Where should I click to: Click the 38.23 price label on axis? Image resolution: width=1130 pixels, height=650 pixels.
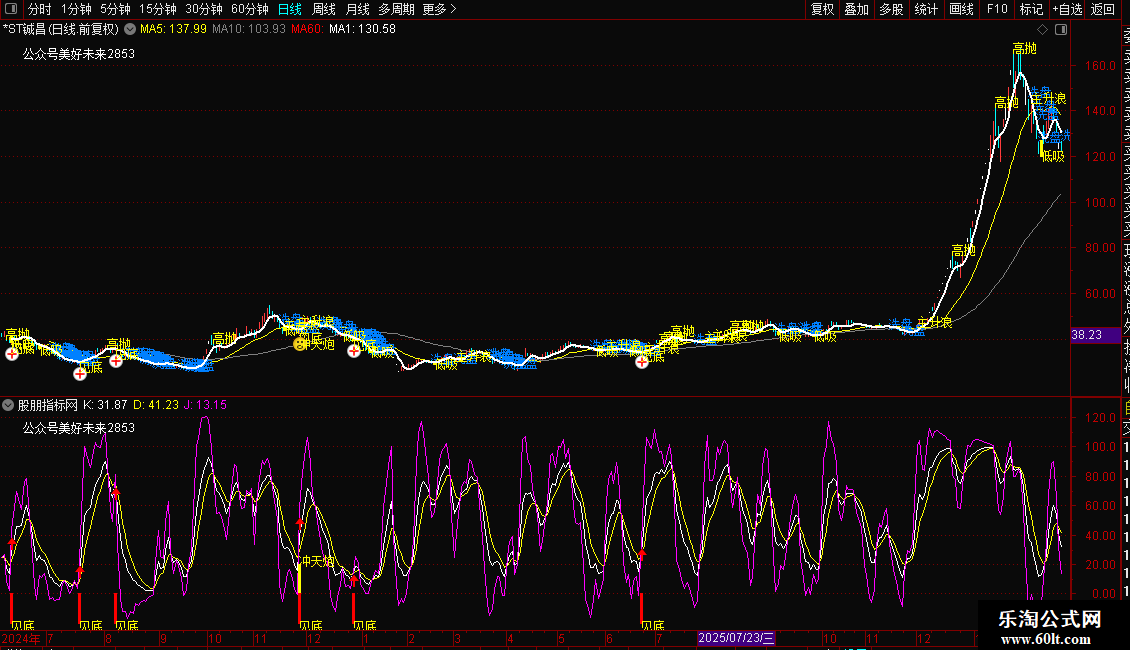pyautogui.click(x=1087, y=336)
